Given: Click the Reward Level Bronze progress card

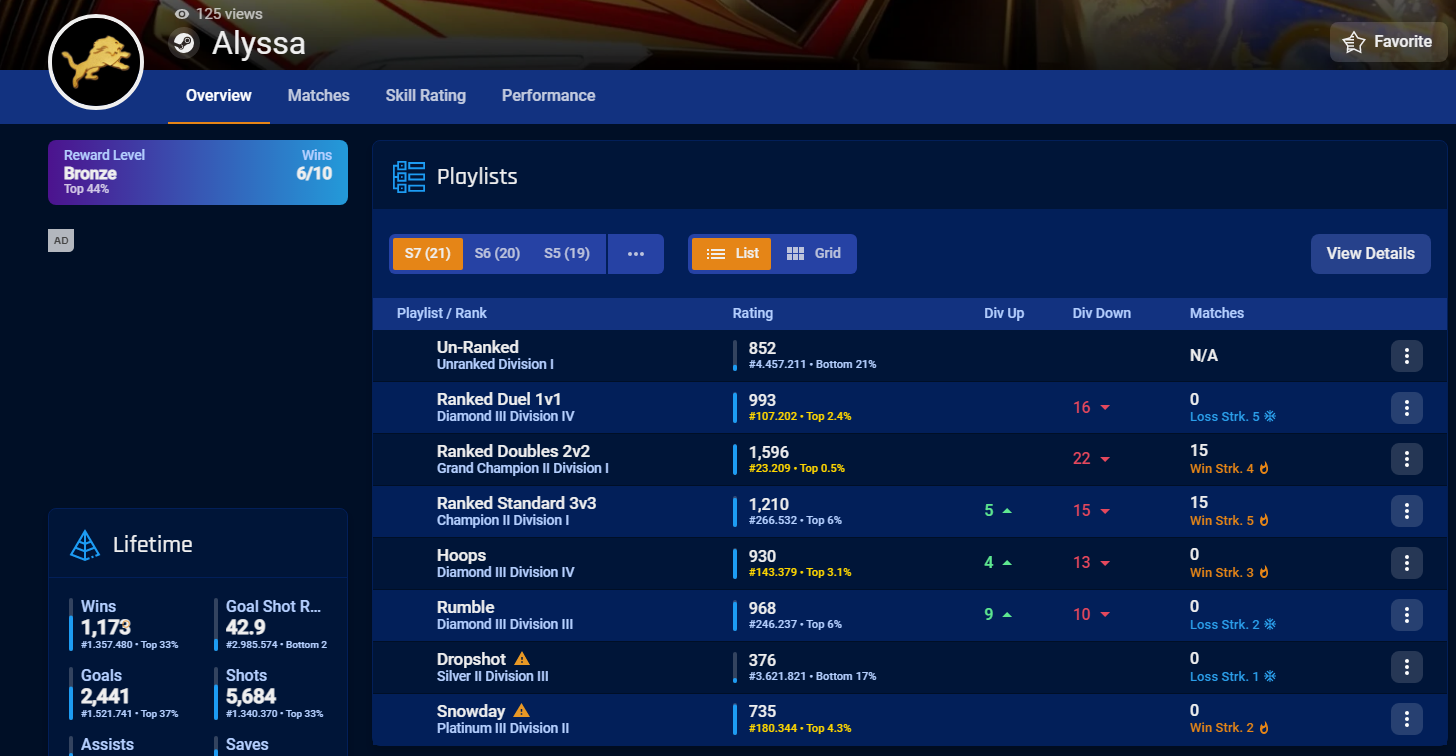Looking at the screenshot, I should [x=197, y=172].
